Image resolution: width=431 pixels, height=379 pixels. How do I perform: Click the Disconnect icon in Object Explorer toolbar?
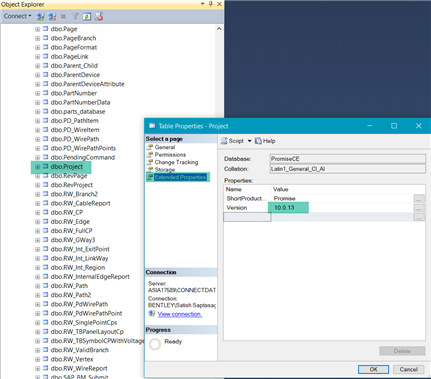click(52, 16)
